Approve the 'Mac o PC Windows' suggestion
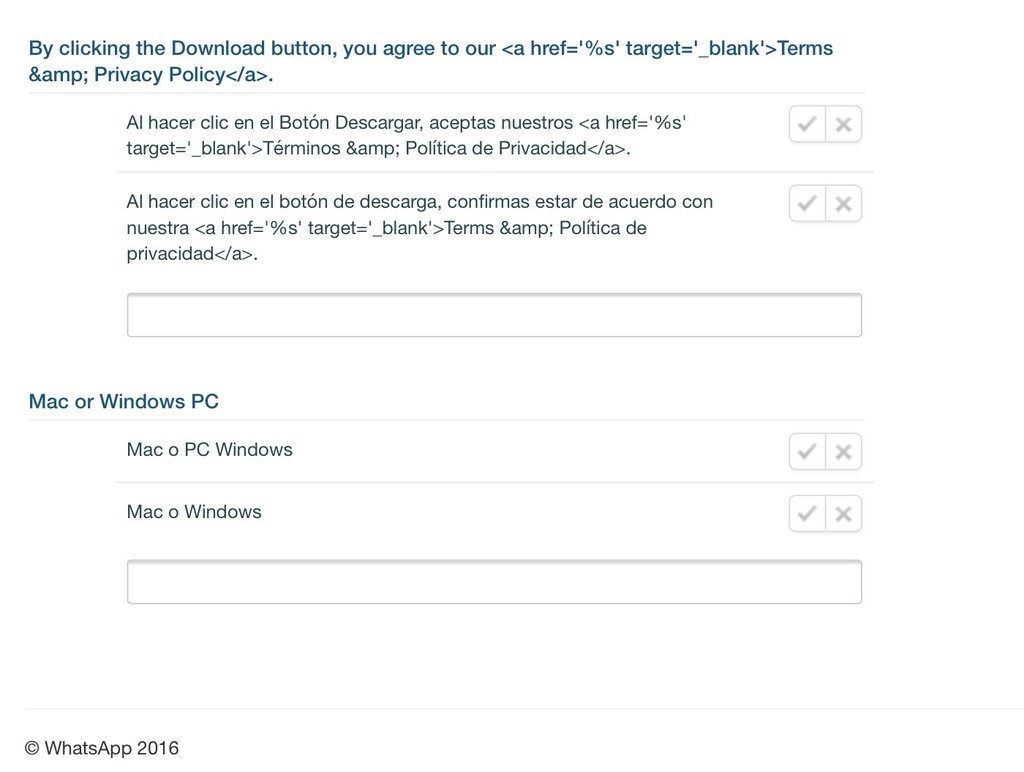The image size is (1024, 772). tap(807, 452)
